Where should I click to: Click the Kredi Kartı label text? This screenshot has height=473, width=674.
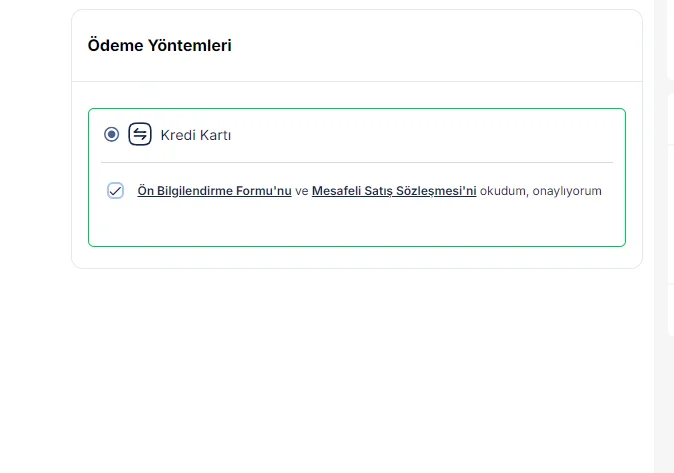click(x=196, y=135)
